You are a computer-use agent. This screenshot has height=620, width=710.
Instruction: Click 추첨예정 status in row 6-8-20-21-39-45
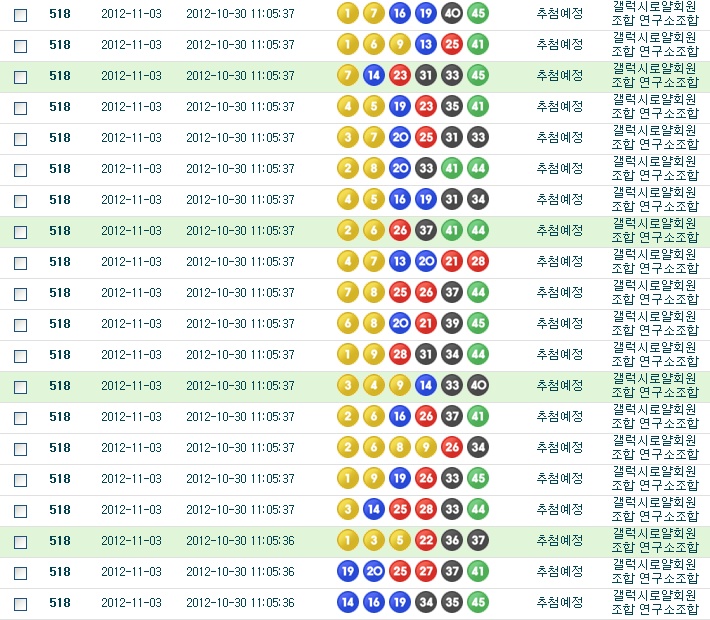(x=559, y=324)
